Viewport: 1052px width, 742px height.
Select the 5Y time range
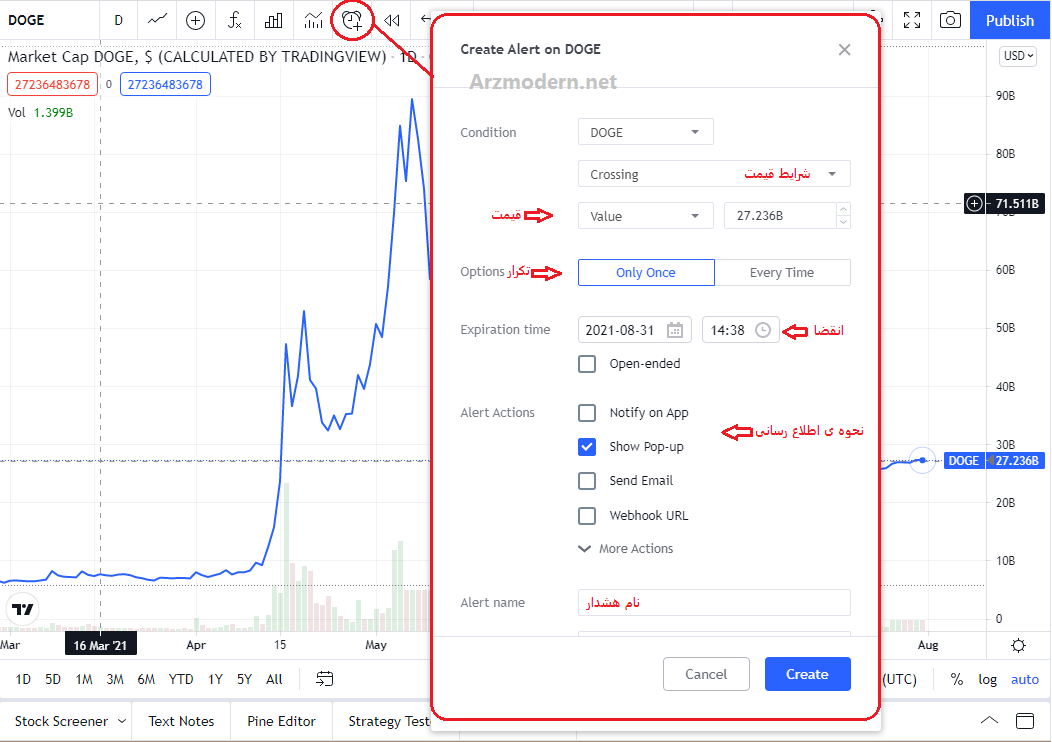click(244, 679)
